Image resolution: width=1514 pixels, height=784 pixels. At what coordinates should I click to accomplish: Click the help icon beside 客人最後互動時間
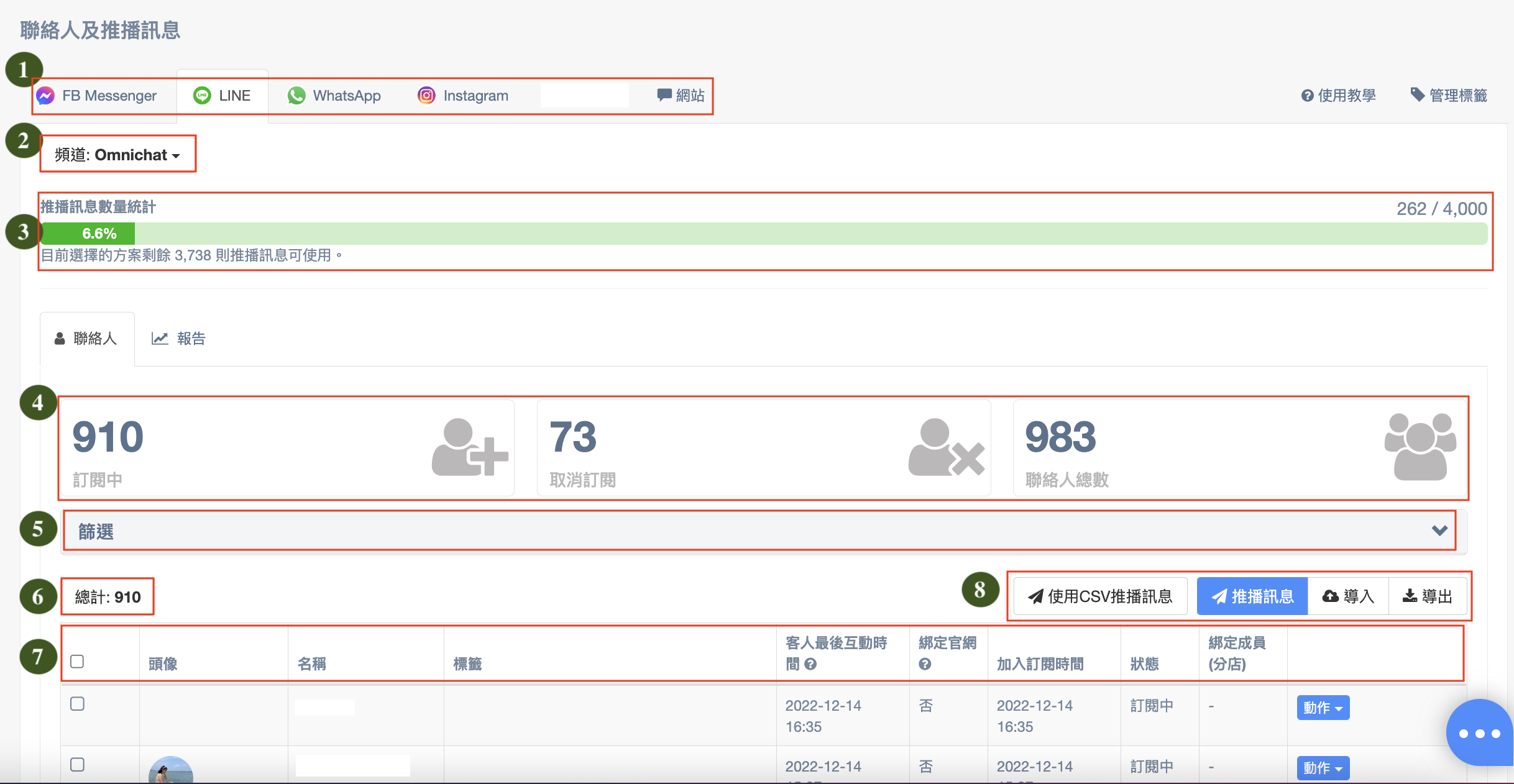click(x=810, y=664)
